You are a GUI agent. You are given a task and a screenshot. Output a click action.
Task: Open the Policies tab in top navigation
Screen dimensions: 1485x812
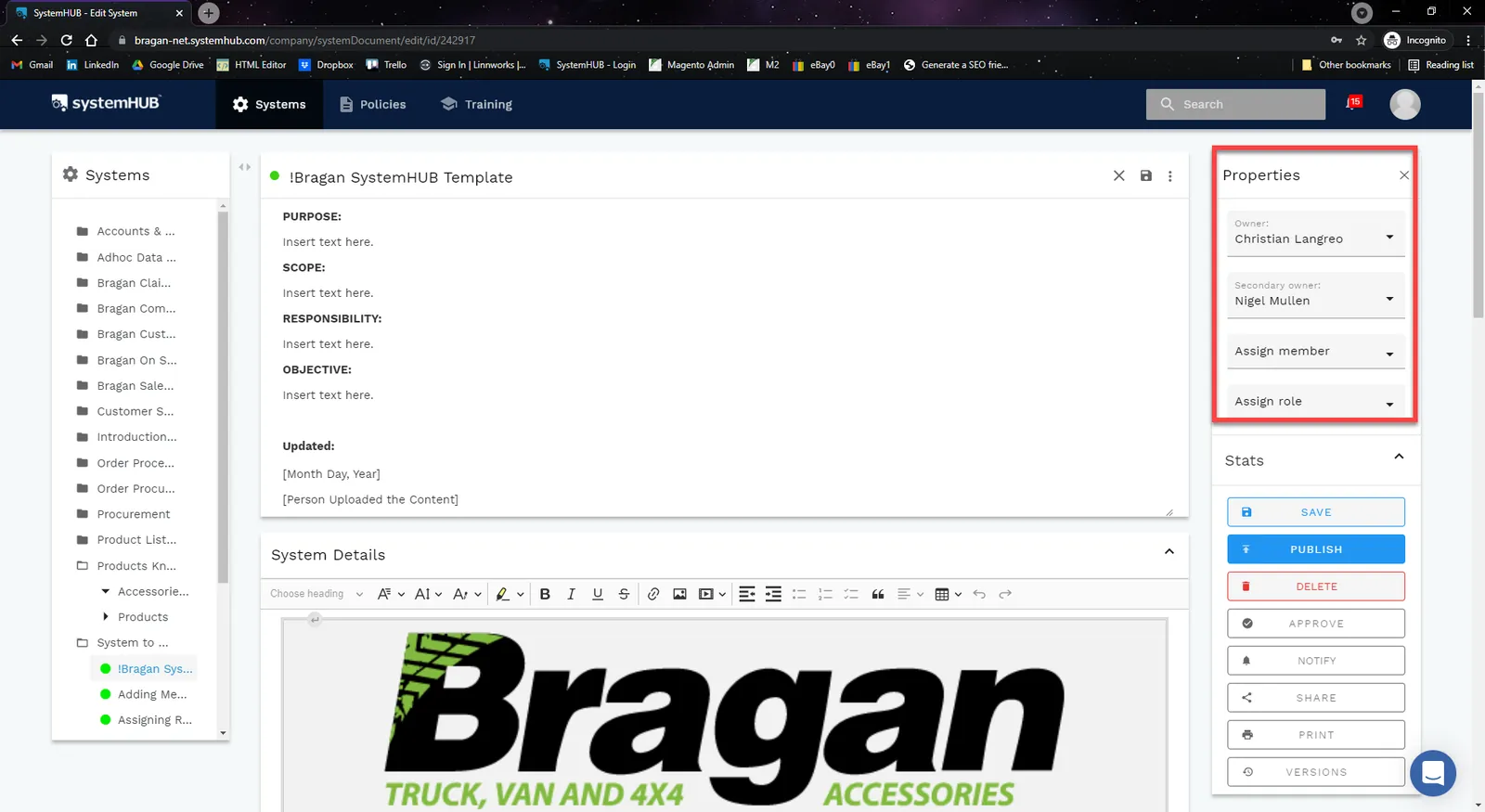[372, 104]
